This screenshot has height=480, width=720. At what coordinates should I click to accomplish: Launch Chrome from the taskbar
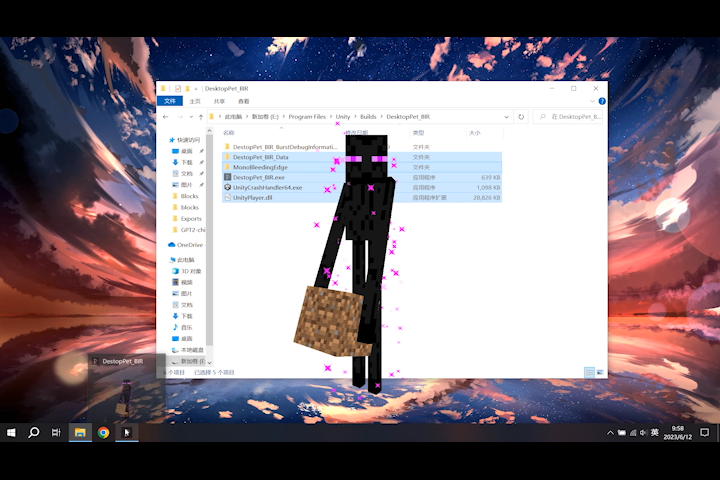click(x=103, y=432)
